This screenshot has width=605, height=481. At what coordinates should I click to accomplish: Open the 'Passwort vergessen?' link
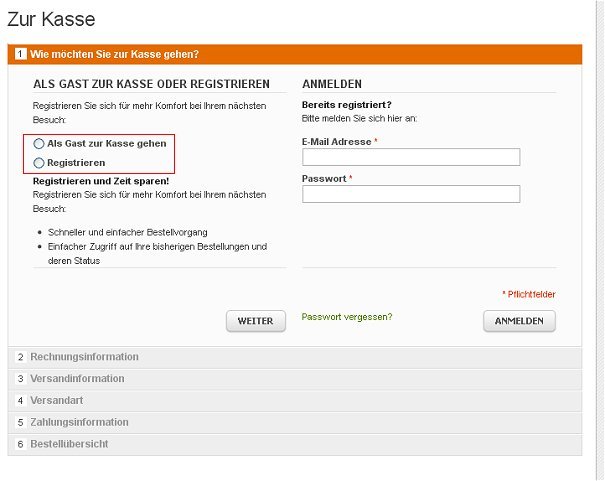pos(347,316)
